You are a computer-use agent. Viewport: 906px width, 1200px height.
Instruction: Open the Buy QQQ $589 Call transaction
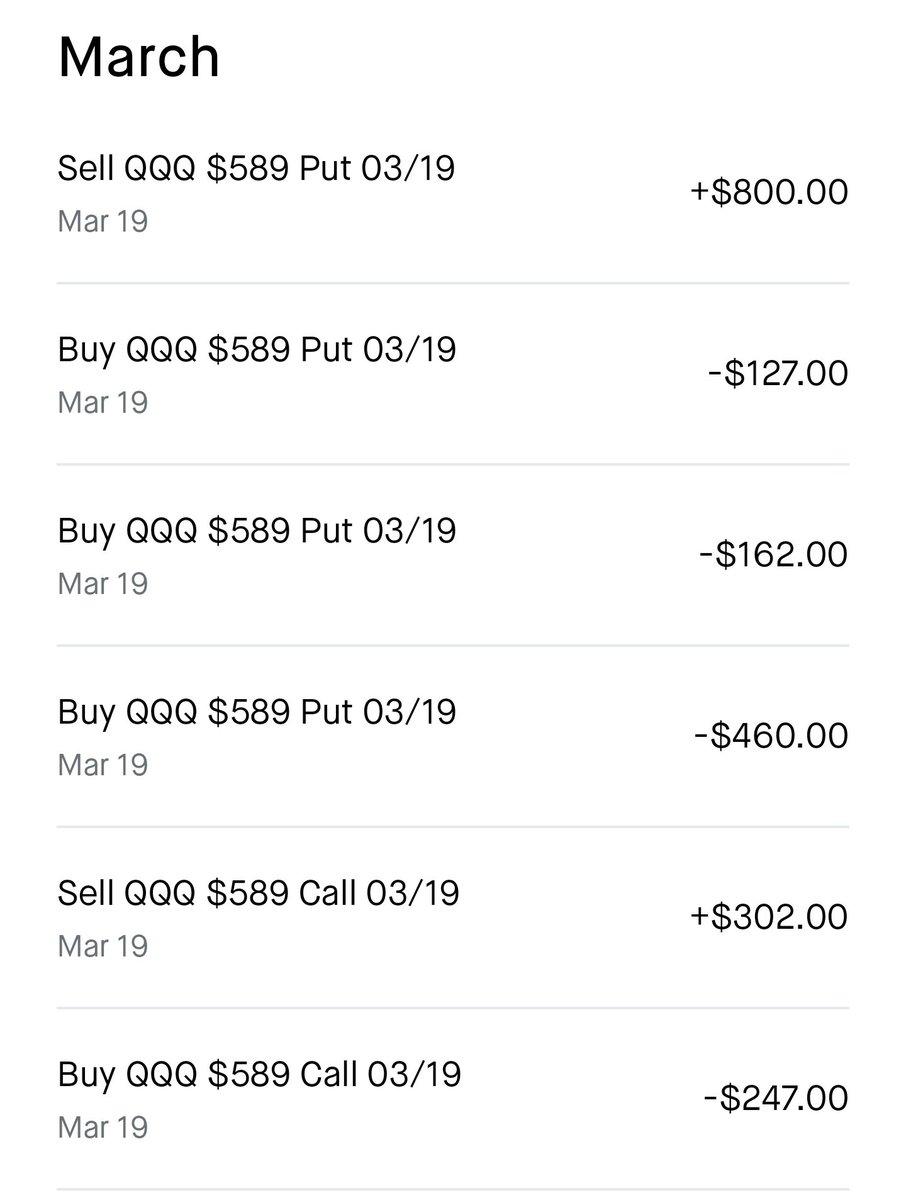[453, 1099]
